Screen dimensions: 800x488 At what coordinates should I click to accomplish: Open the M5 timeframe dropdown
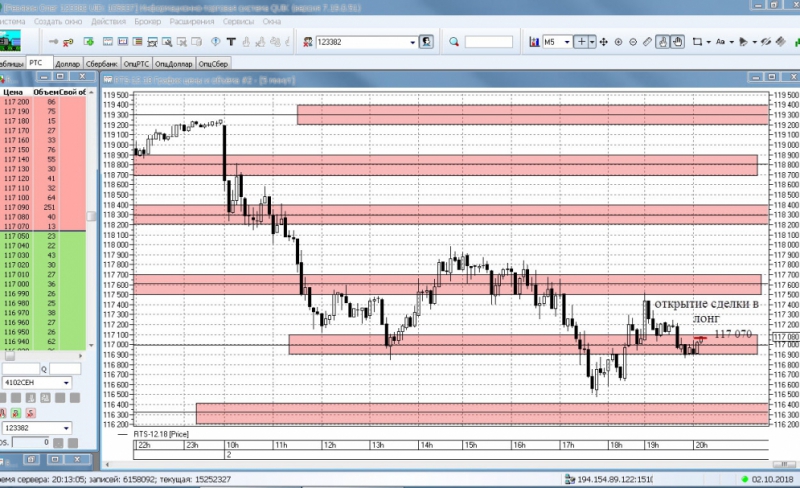point(567,42)
